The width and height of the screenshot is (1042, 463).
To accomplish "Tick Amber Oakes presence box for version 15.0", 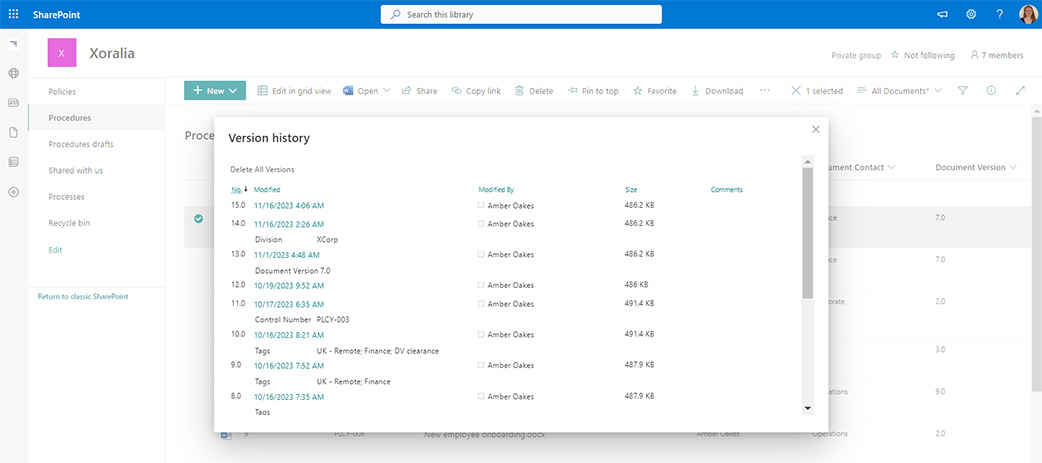I will [x=480, y=205].
